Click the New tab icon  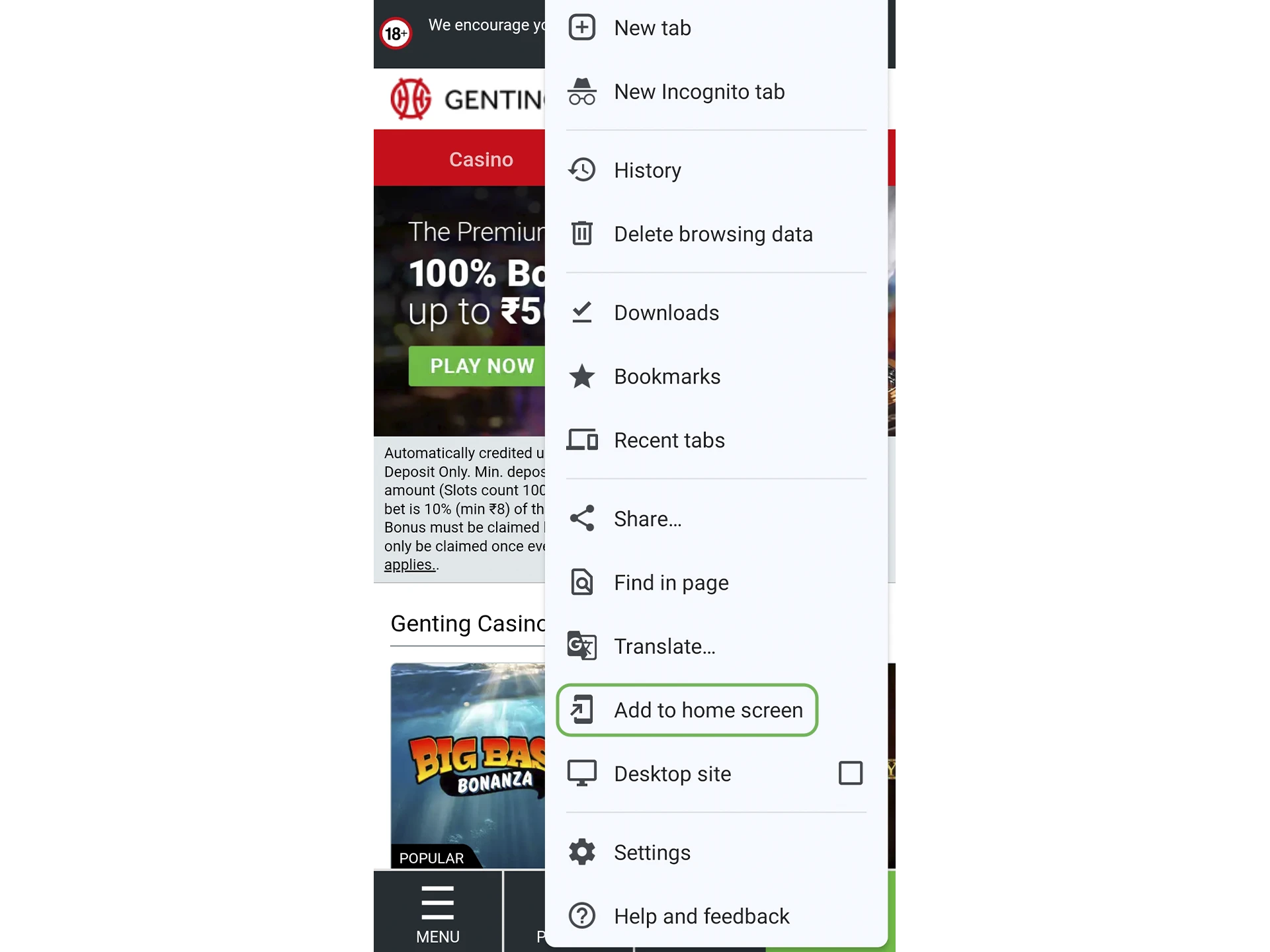(582, 28)
